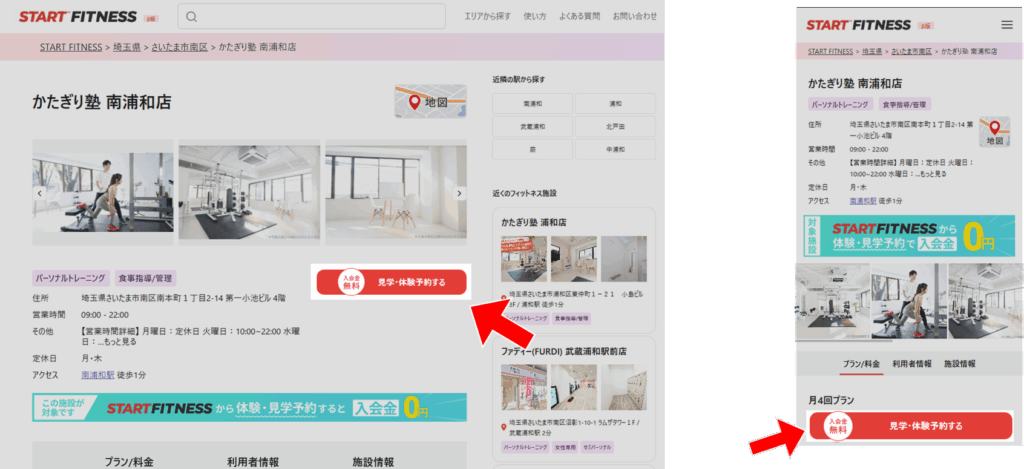Click 埼玉県 in the desktop breadcrumb
Image resolution: width=1024 pixels, height=469 pixels.
pyautogui.click(x=125, y=47)
